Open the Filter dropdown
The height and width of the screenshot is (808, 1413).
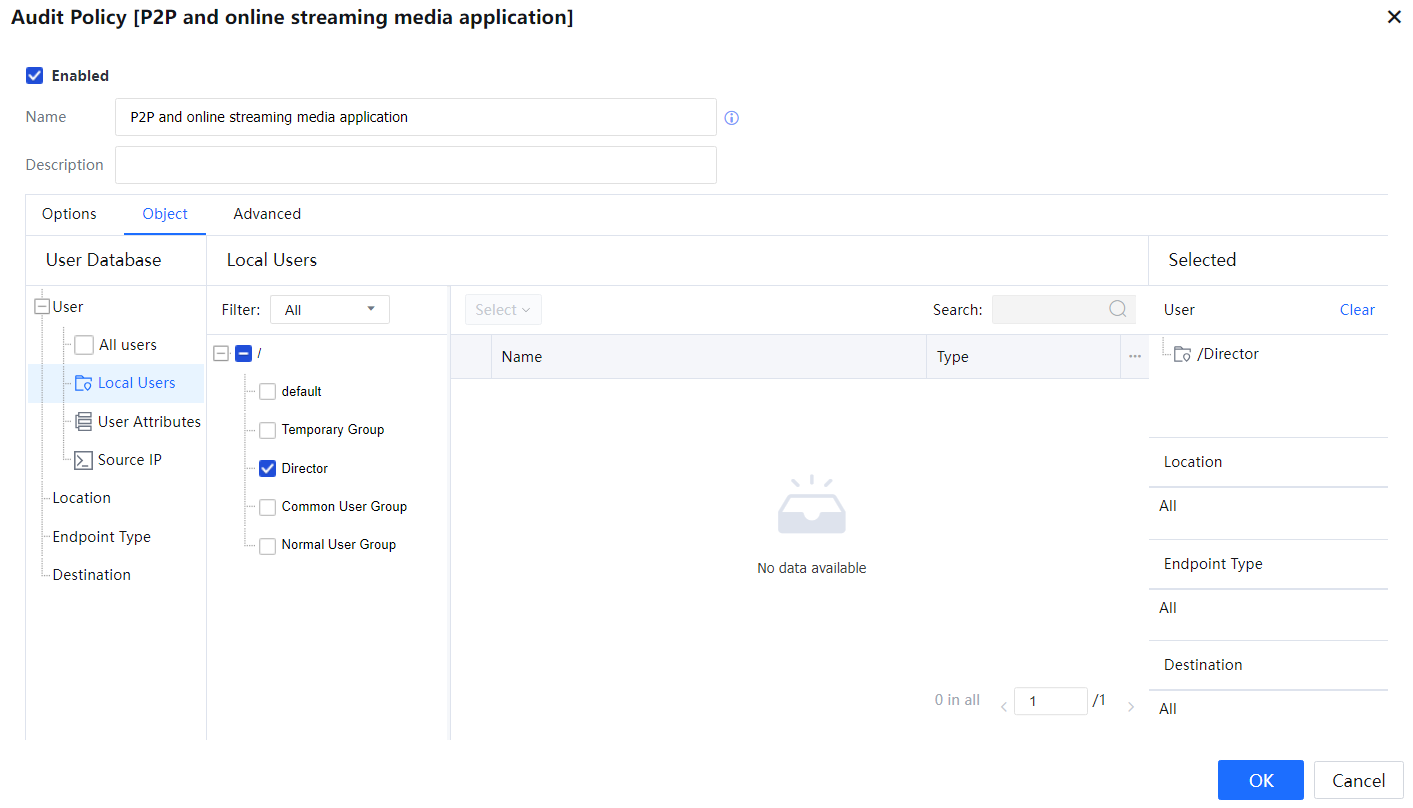(x=330, y=310)
